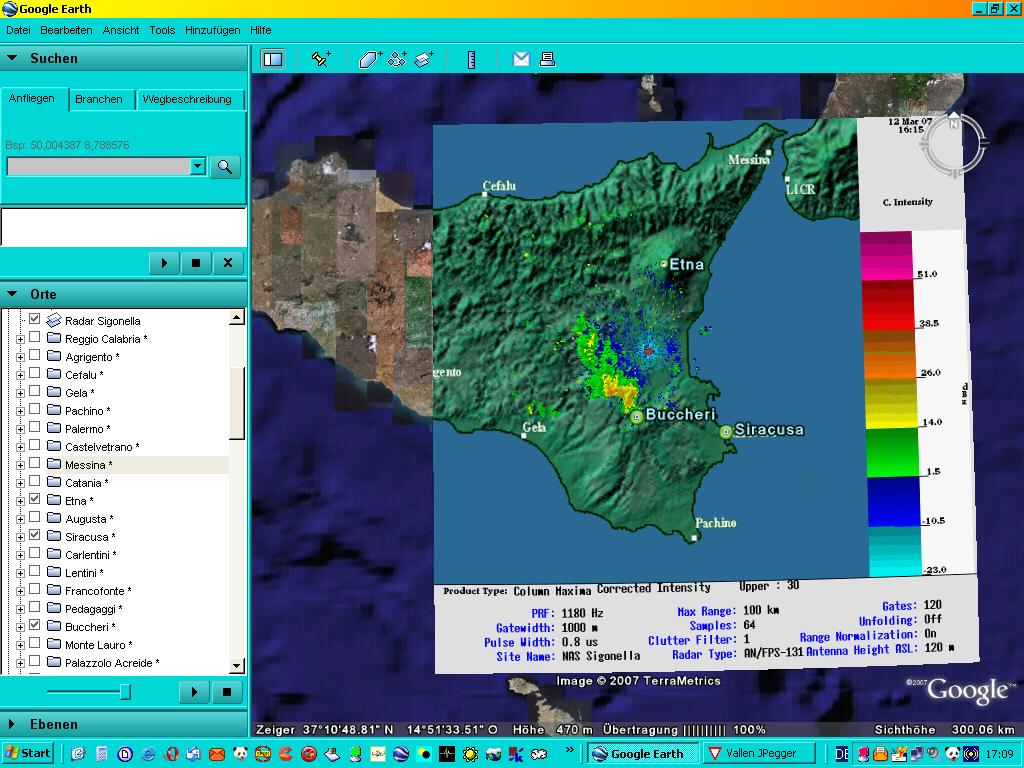
Task: Open the ruler measurement tool
Action: pos(471,59)
